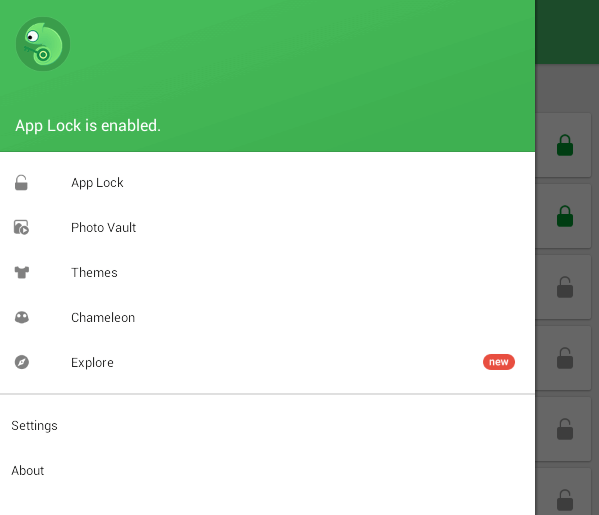Image resolution: width=599 pixels, height=515 pixels.
Task: Open the About page
Action: [x=267, y=471]
